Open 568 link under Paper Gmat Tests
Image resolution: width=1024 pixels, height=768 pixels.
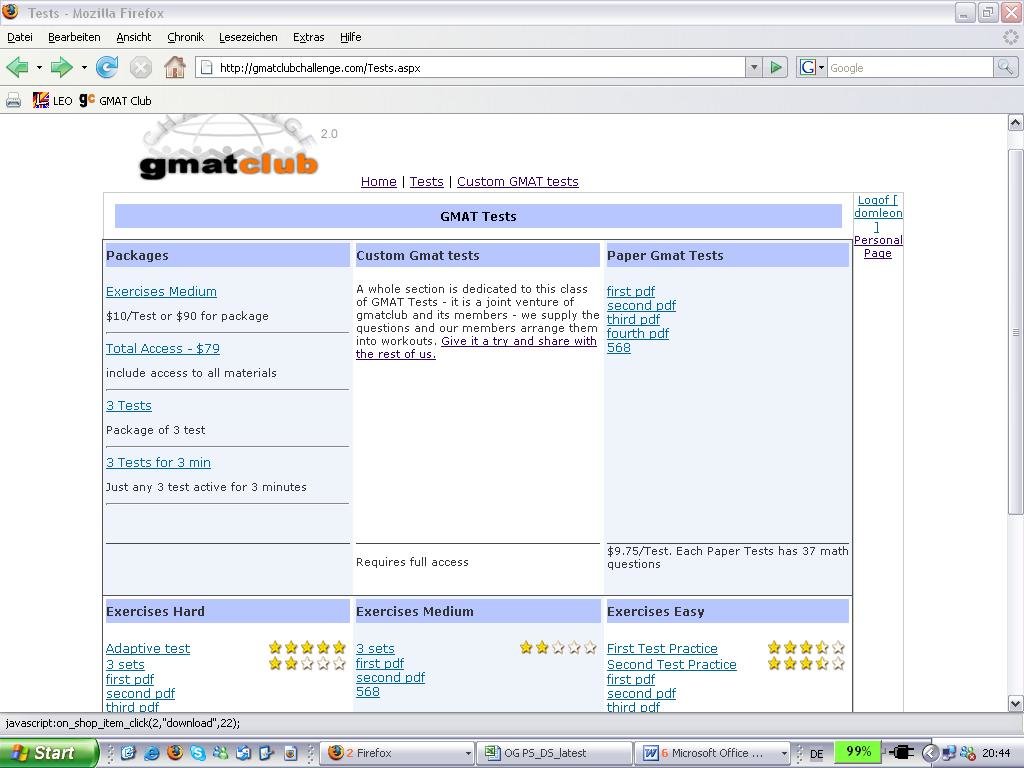618,347
